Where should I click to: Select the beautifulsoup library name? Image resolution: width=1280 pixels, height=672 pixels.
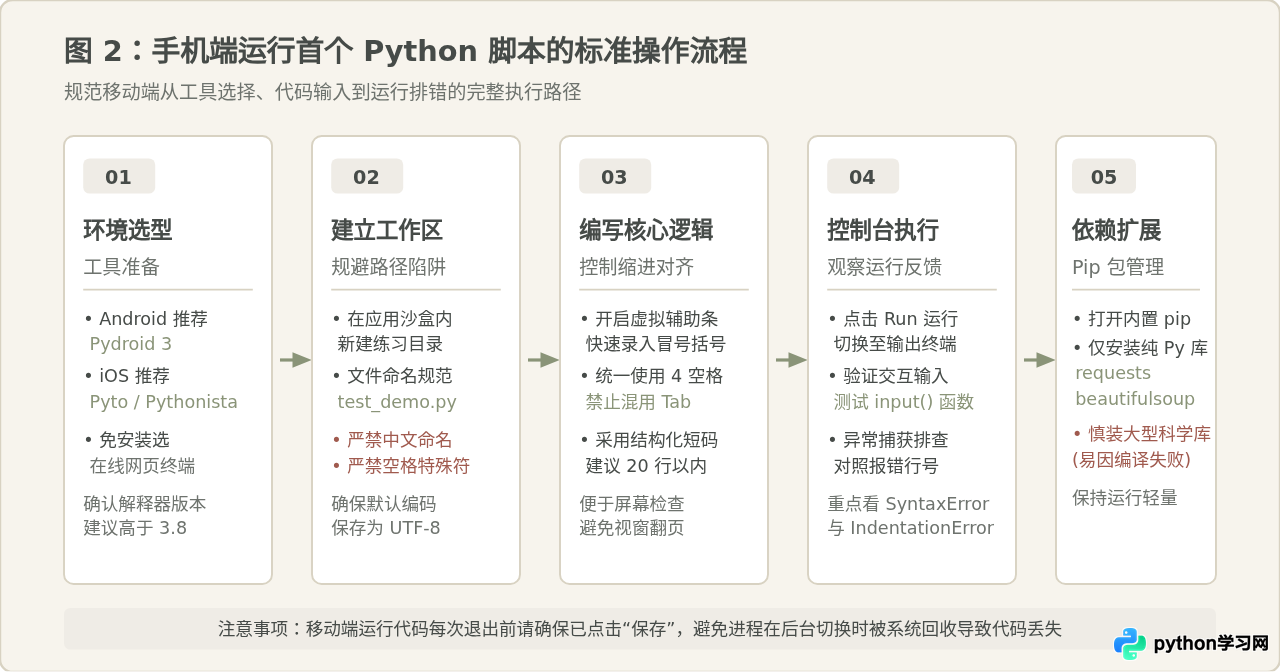[x=1135, y=399]
